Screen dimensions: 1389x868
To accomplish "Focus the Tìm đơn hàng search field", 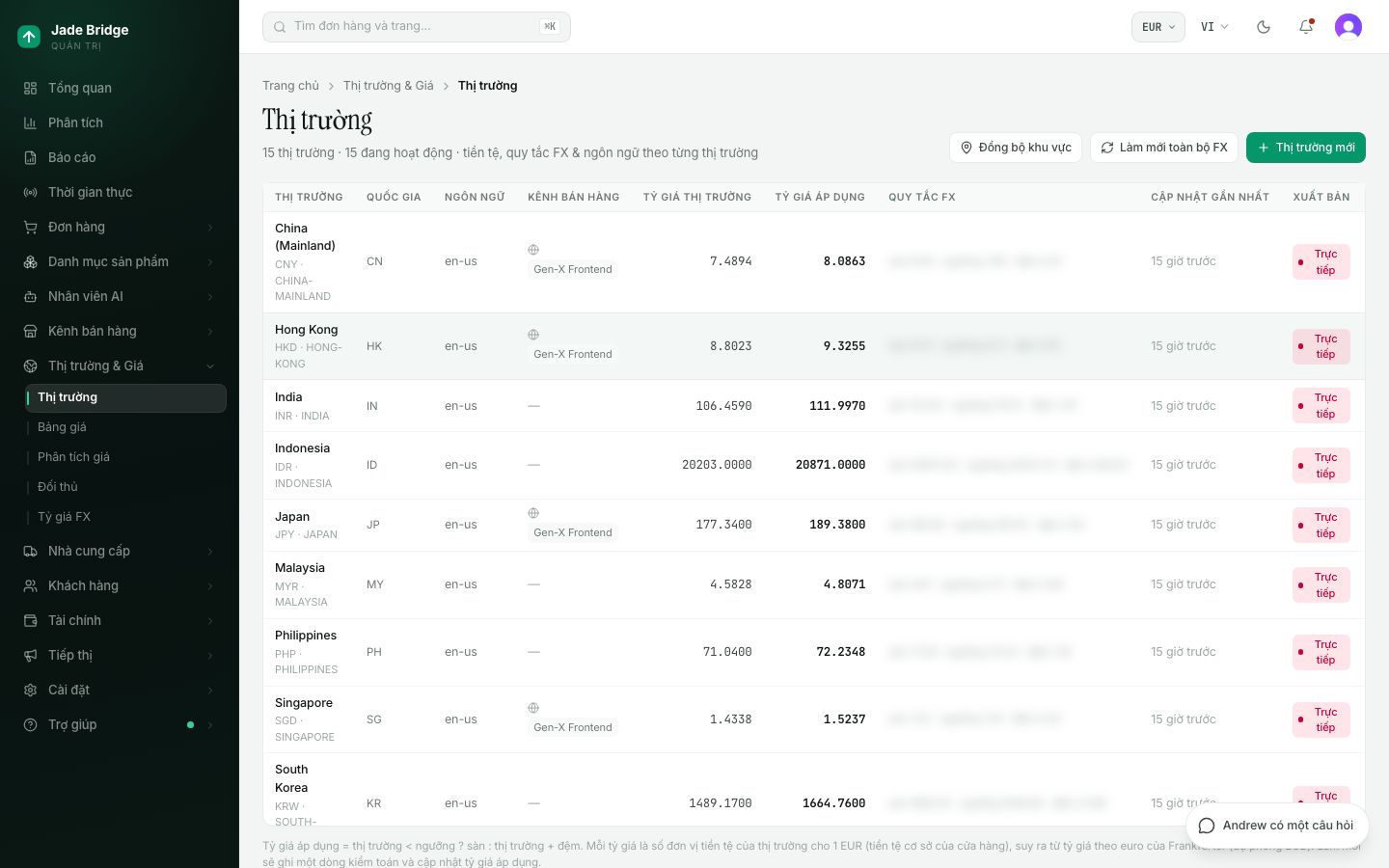I will [x=417, y=27].
